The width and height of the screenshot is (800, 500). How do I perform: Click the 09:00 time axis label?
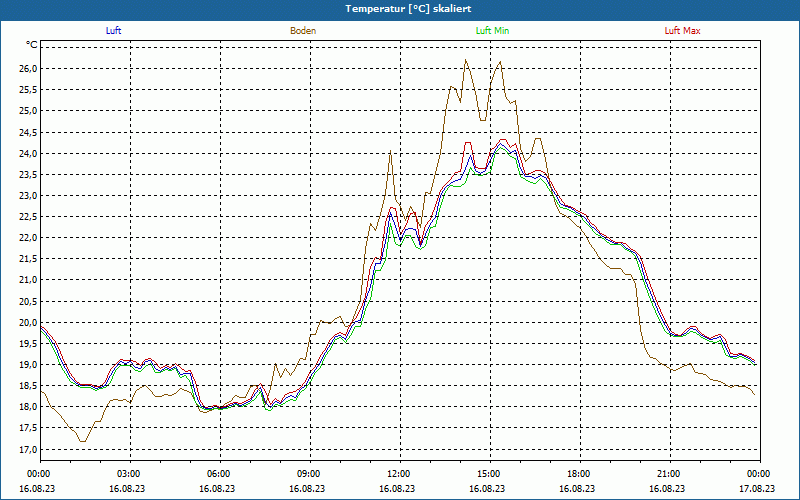tap(310, 474)
